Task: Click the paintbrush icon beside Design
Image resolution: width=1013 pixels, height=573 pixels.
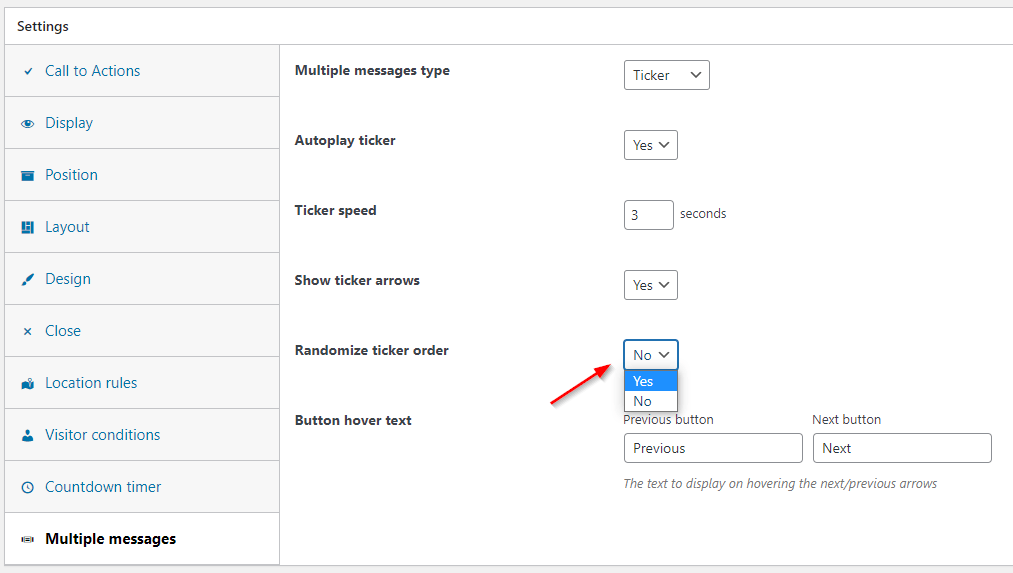Action: tap(27, 279)
